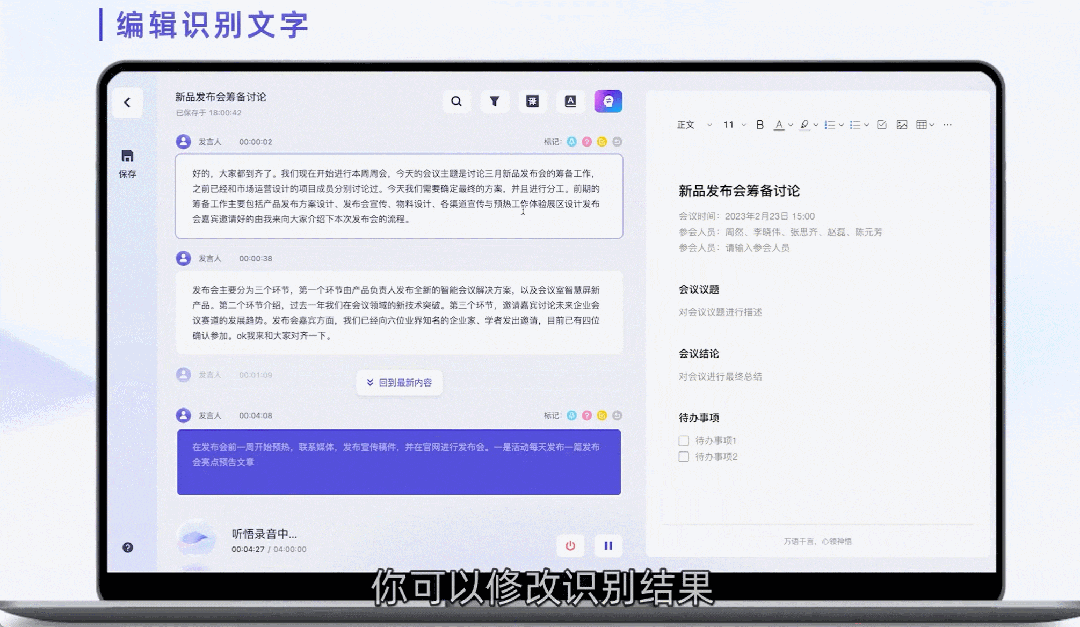Click the 会议议题 heading
The image size is (1080, 627).
click(x=698, y=289)
